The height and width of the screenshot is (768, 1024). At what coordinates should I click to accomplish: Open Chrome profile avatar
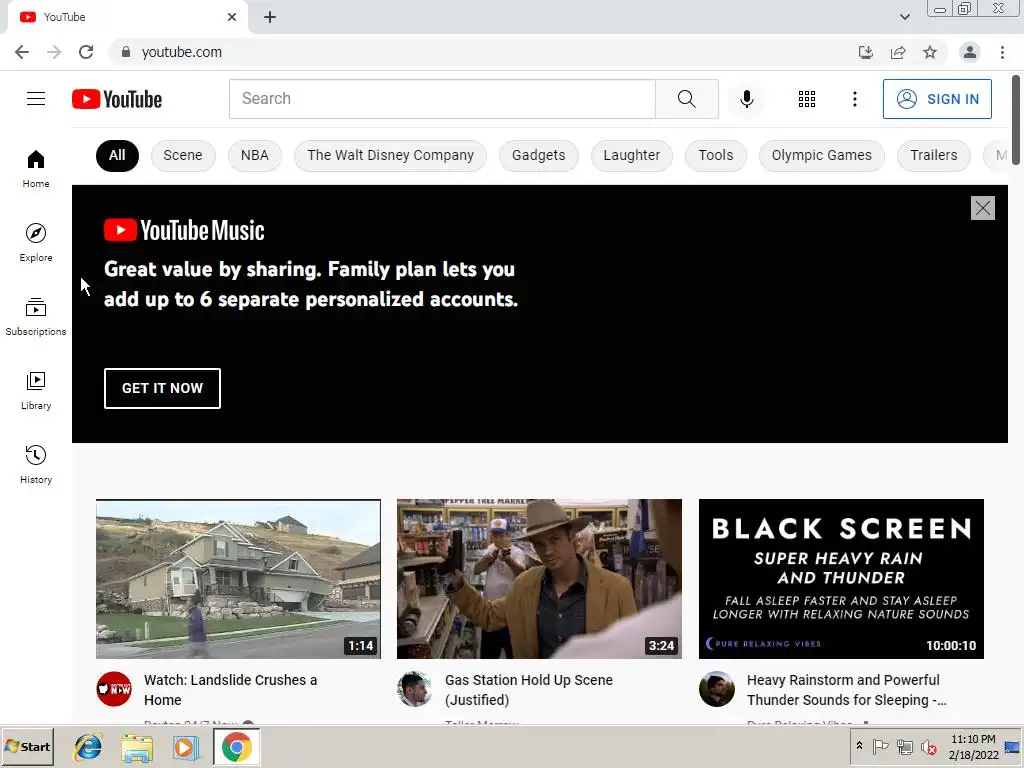(970, 52)
